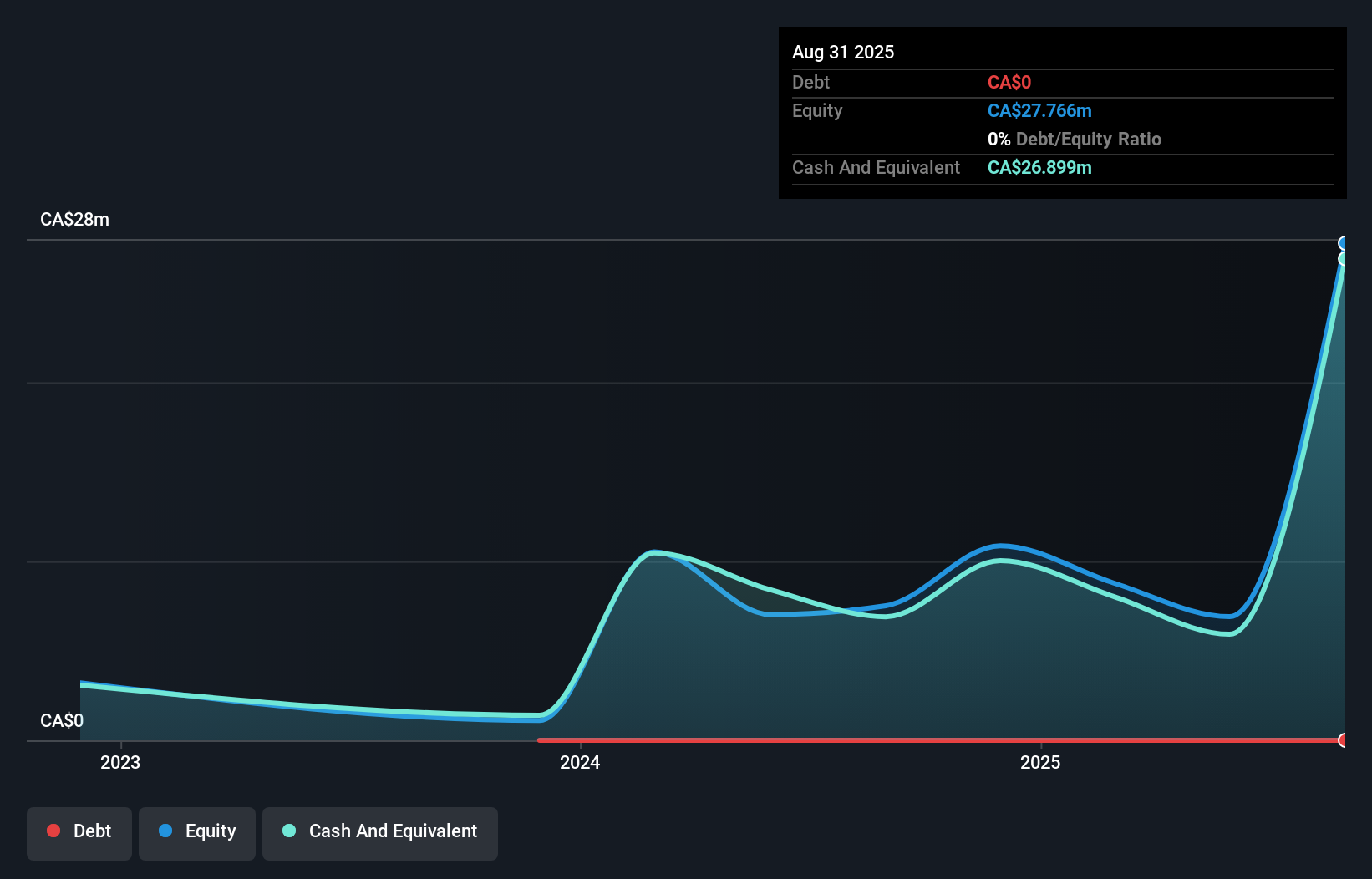Click the red Debt legend dot

53,831
